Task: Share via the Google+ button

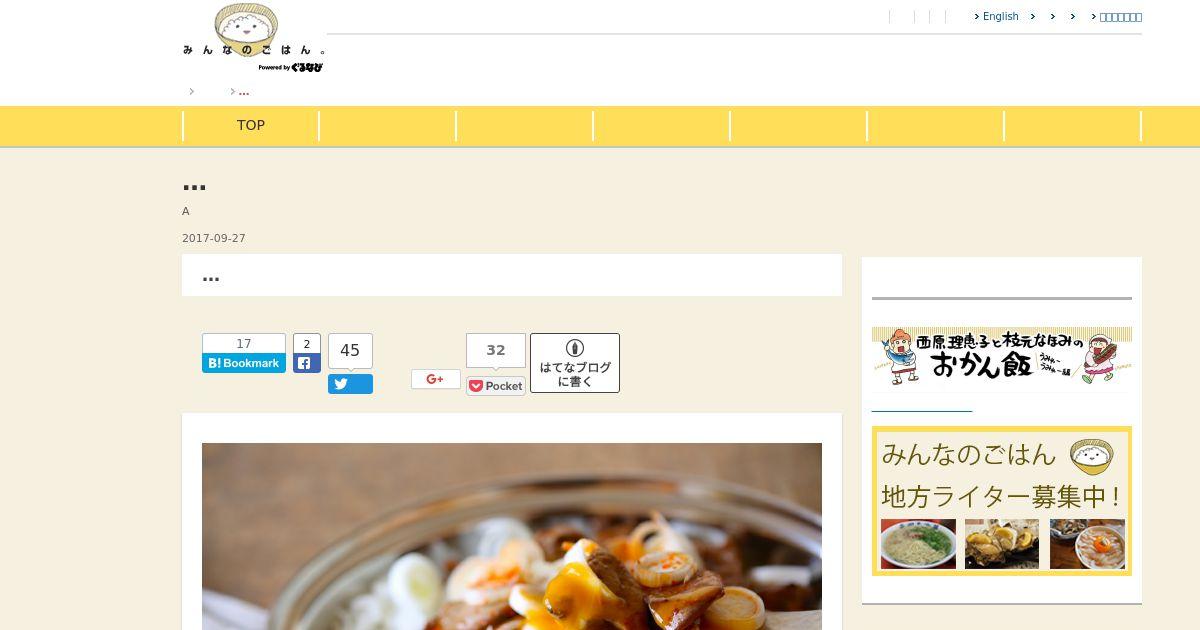Action: [x=436, y=379]
